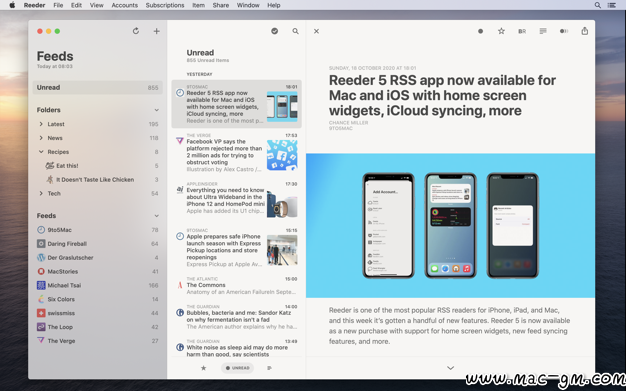Open Bionic Reading BR icon
This screenshot has width=626, height=391.
coord(522,31)
